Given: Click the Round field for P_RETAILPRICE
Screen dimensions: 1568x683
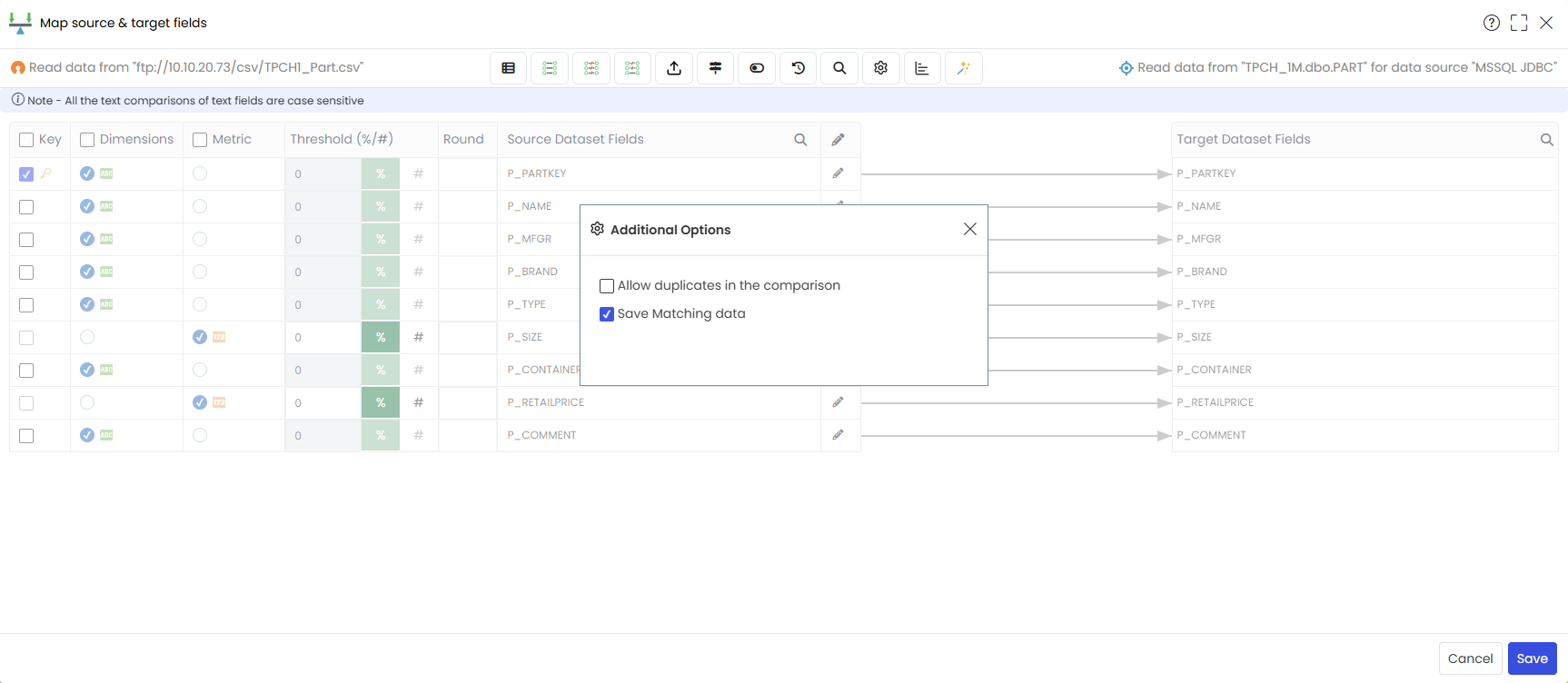Looking at the screenshot, I should click(467, 402).
